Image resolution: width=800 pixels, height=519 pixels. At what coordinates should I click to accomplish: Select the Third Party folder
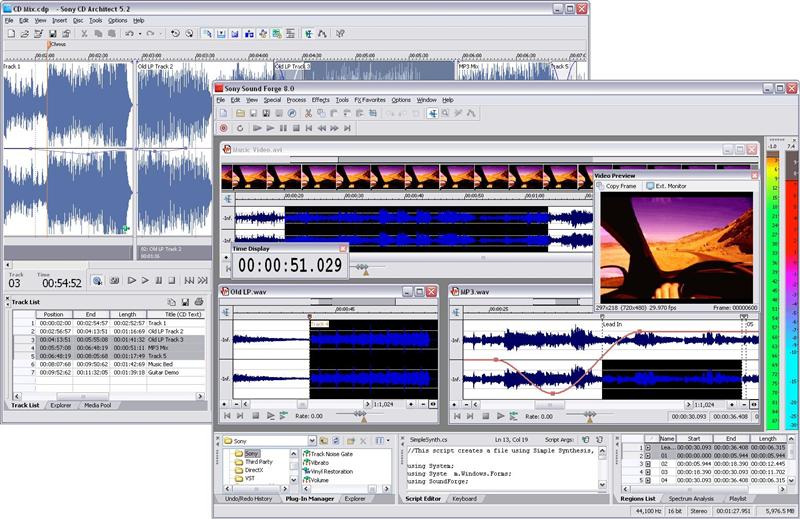[x=254, y=462]
